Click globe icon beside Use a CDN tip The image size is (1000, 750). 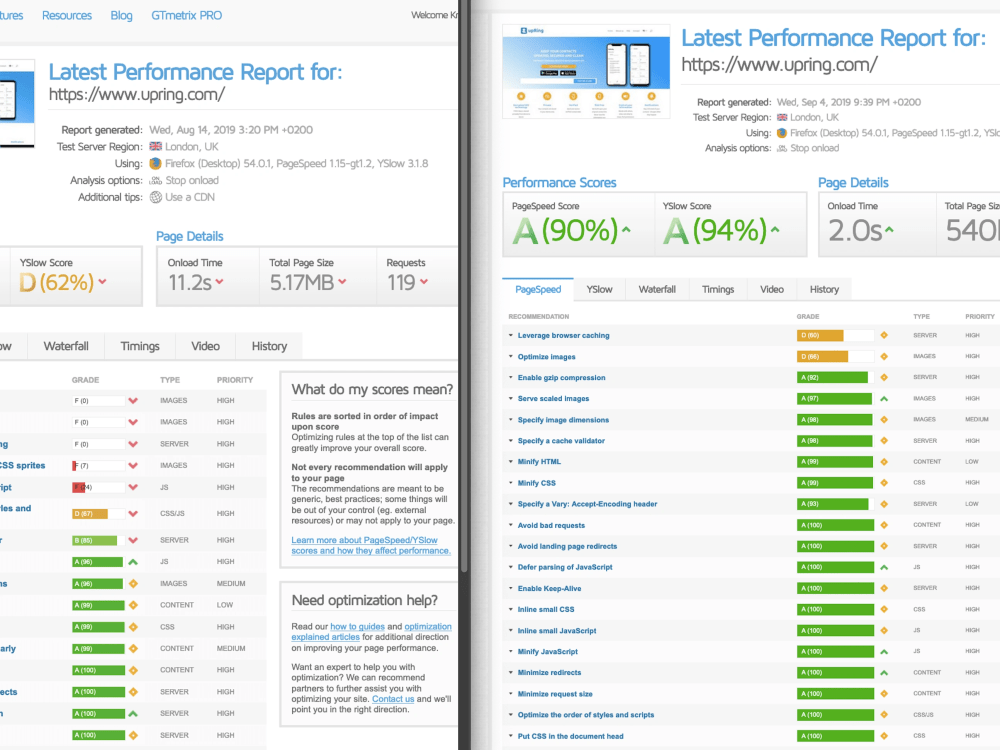click(156, 197)
